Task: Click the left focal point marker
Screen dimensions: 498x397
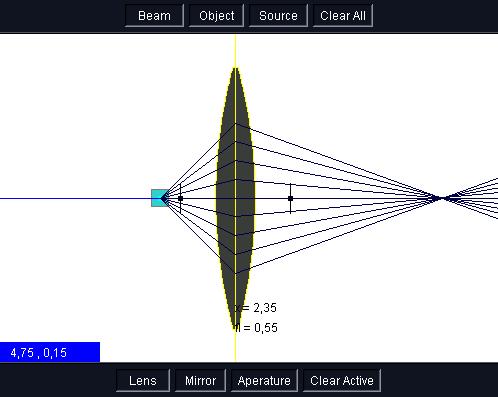Action: pyautogui.click(x=180, y=198)
